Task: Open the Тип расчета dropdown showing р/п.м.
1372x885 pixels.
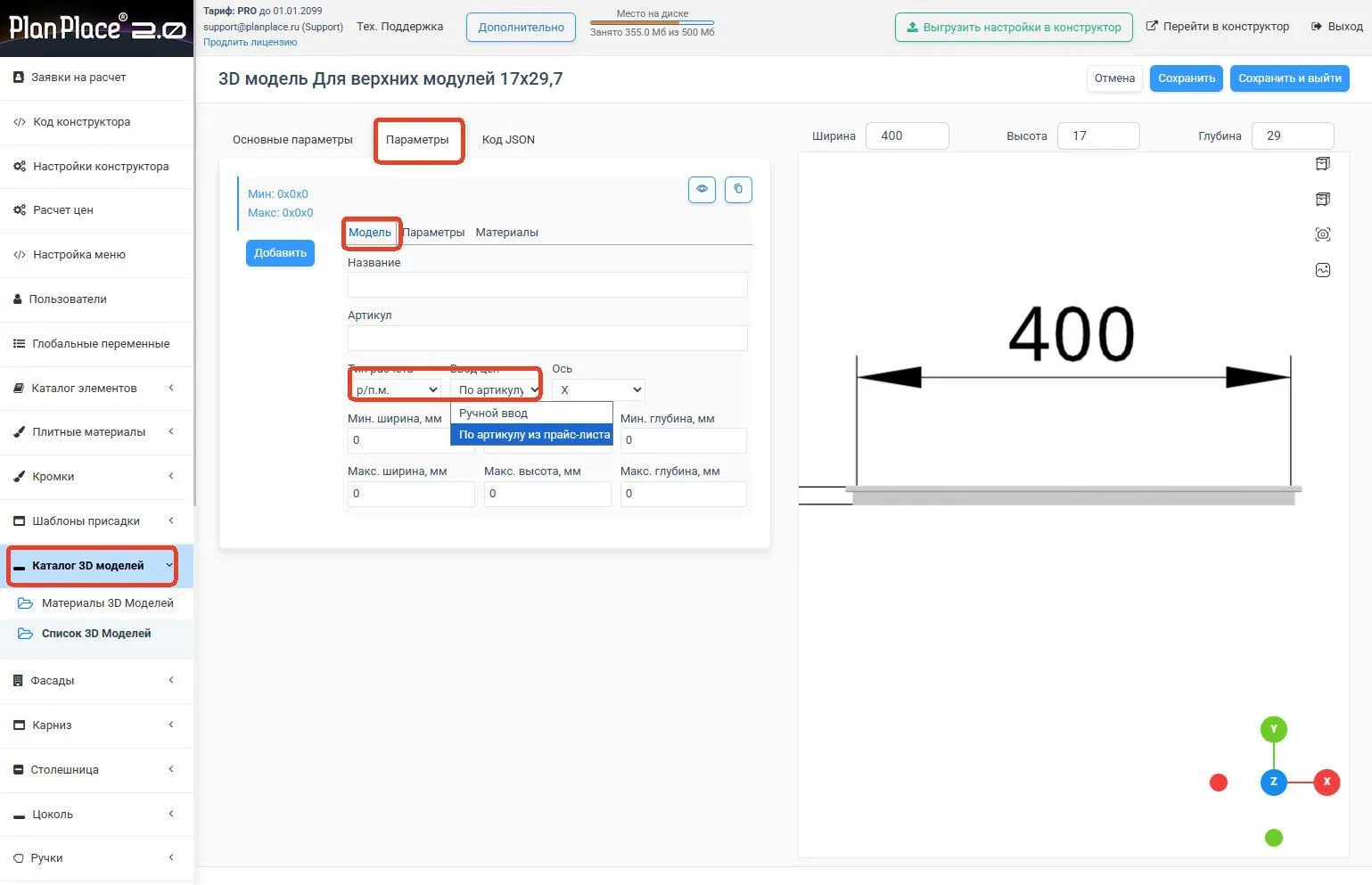Action: click(x=395, y=389)
